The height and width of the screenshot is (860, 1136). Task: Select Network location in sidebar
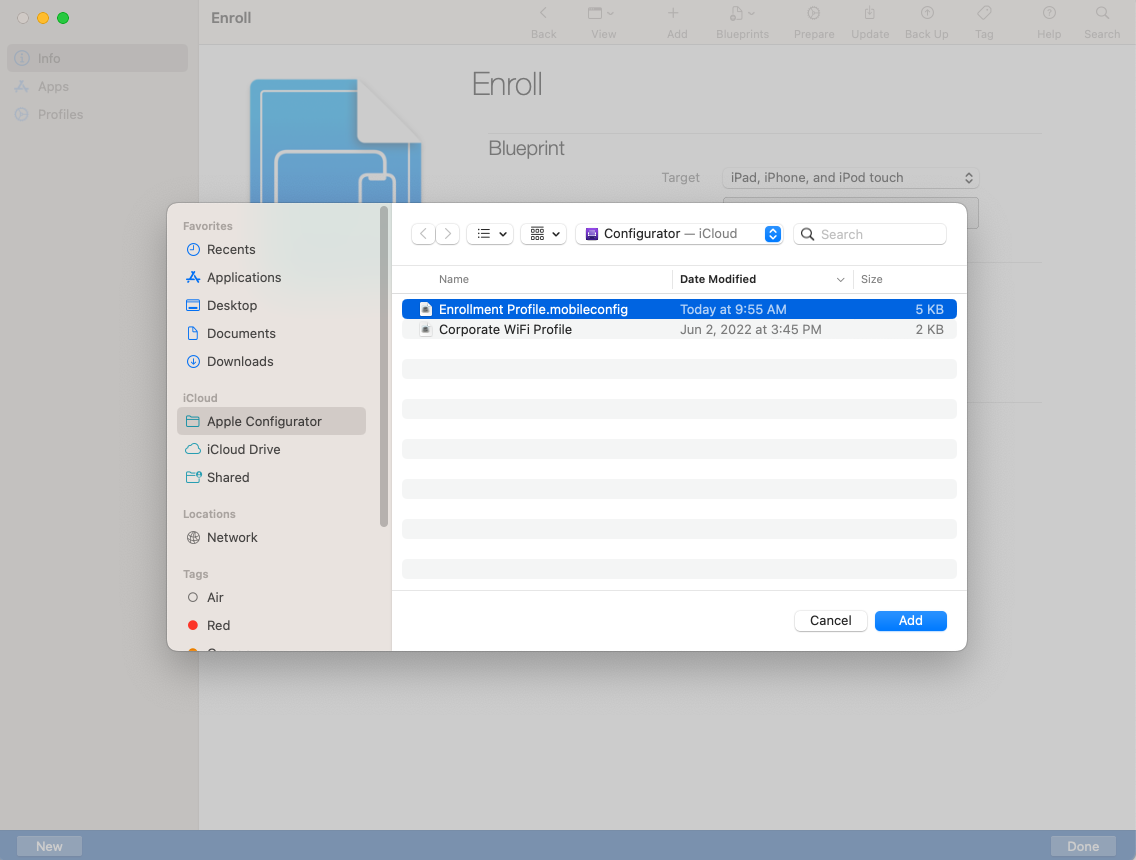pos(271,538)
